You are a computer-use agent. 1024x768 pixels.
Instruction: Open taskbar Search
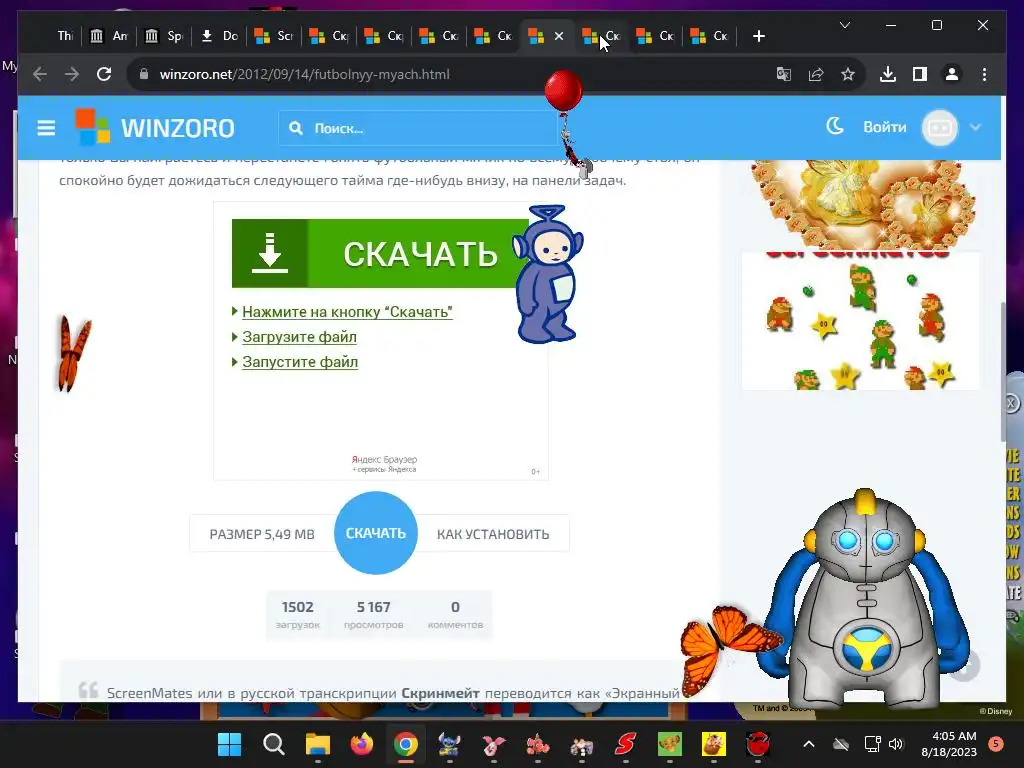click(274, 744)
